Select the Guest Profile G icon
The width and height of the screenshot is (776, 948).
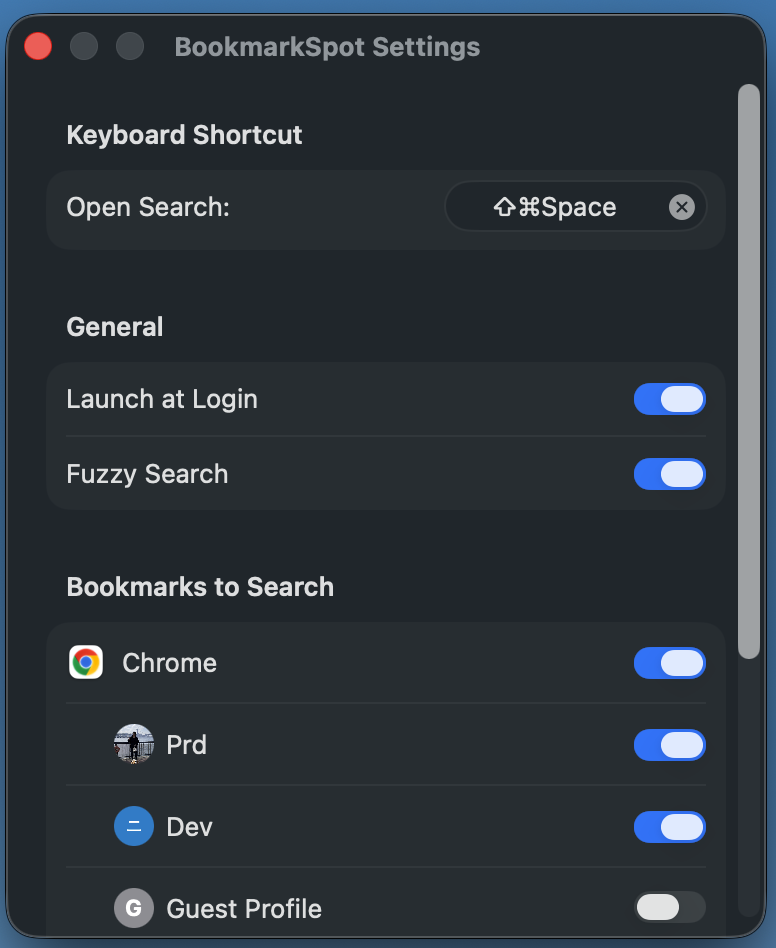[134, 908]
